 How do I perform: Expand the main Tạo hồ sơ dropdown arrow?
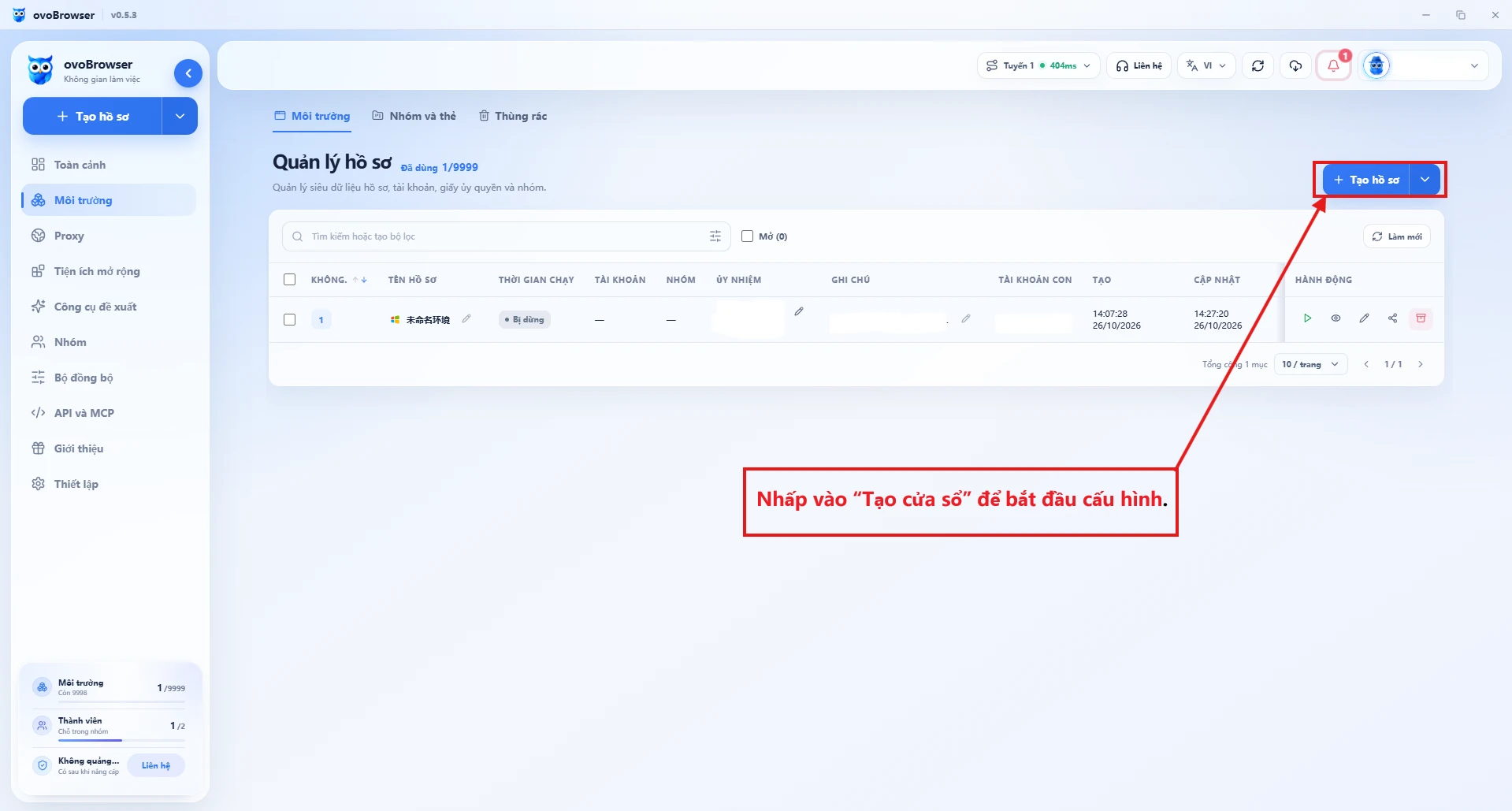1425,180
